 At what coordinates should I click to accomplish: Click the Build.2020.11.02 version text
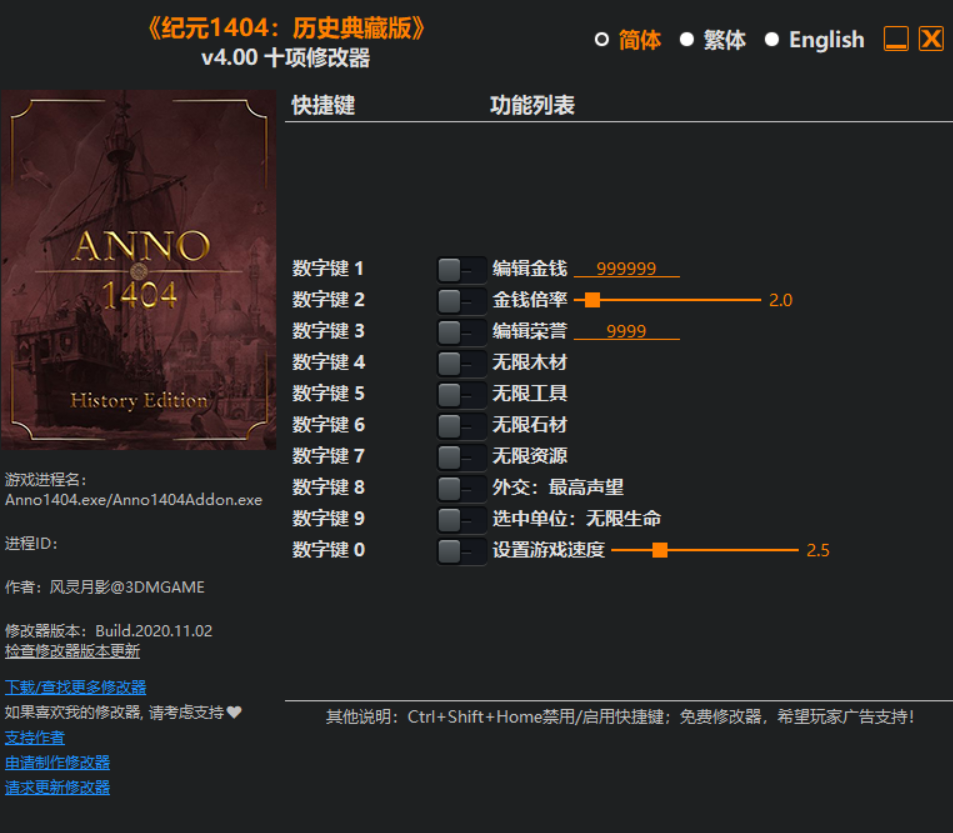click(x=154, y=631)
